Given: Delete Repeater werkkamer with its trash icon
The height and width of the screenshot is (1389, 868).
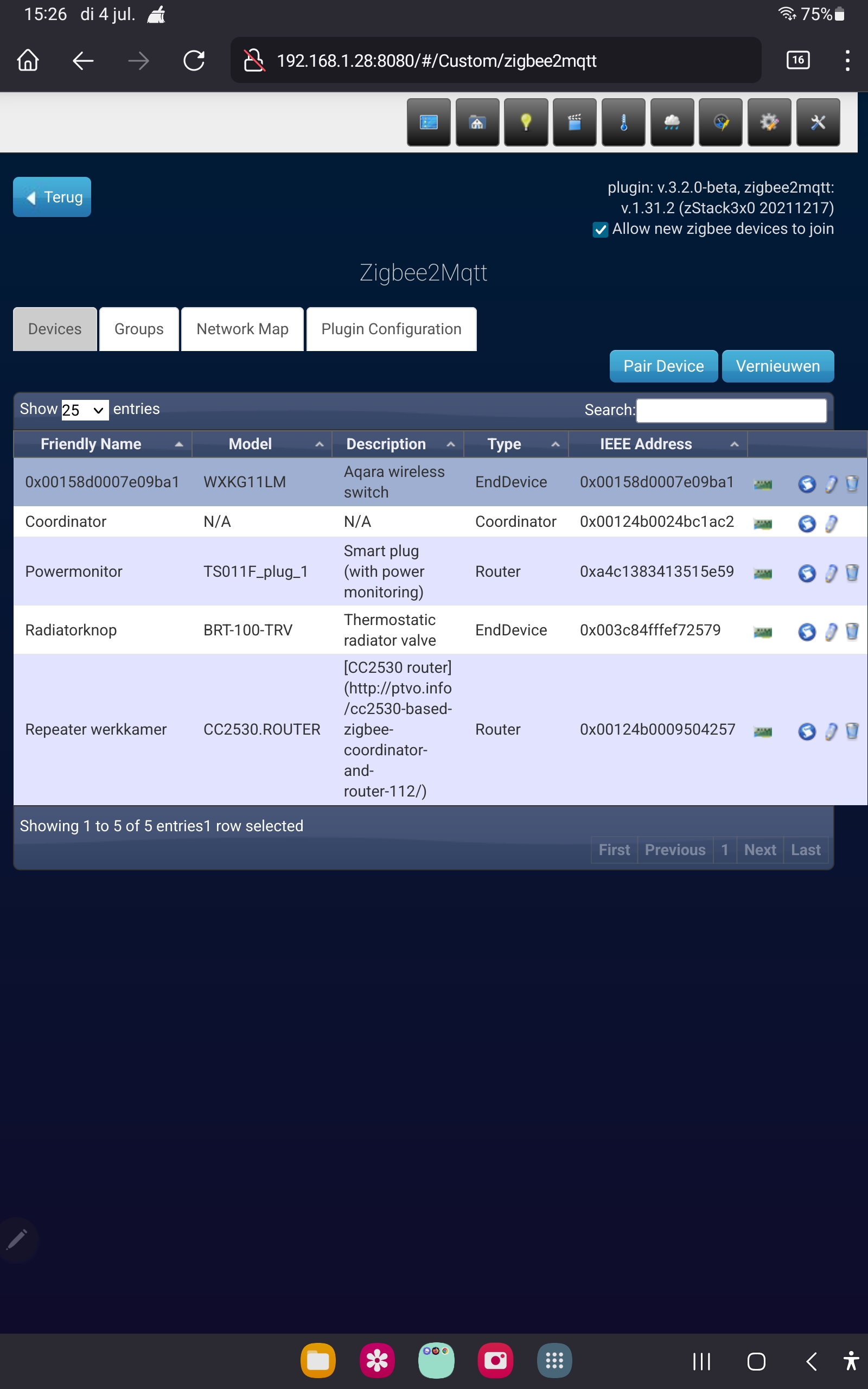Looking at the screenshot, I should pyautogui.click(x=852, y=731).
